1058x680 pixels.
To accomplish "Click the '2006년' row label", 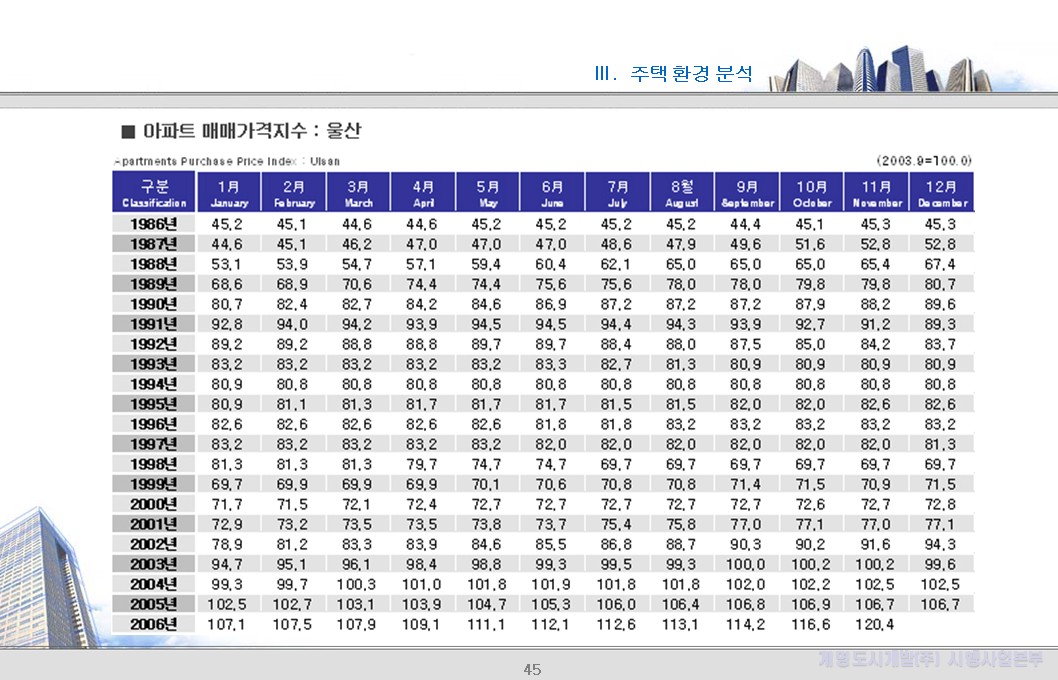I will 153,624.
